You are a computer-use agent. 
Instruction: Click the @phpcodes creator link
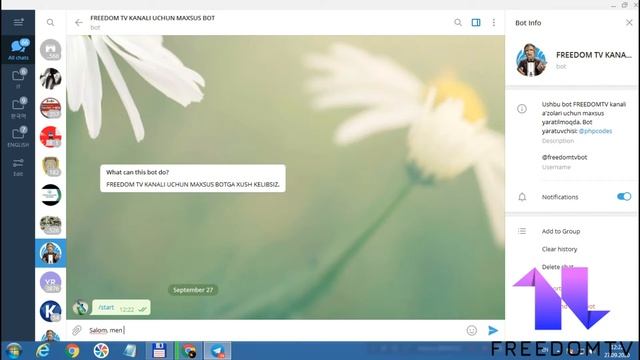[595, 131]
